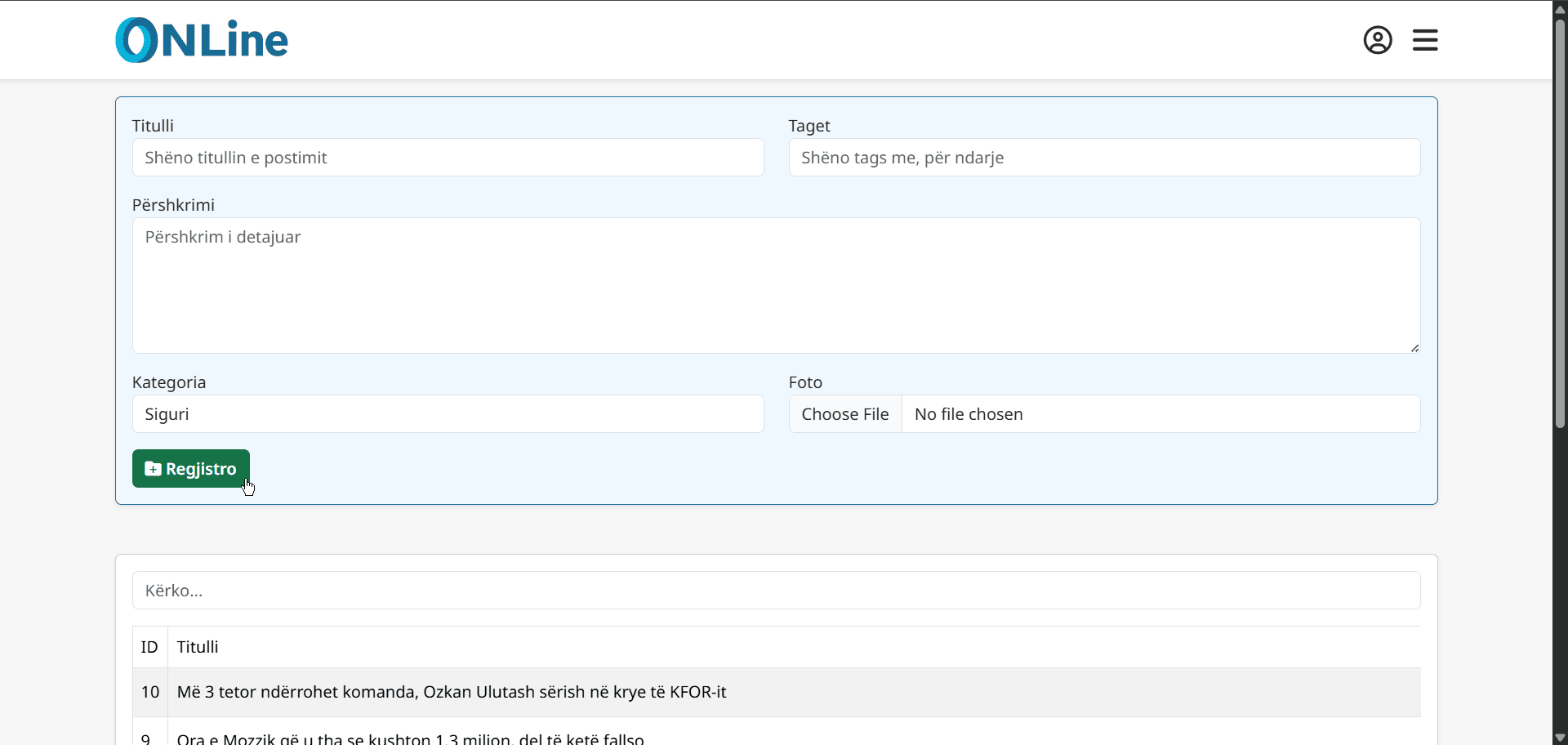Click the scrollbar up arrow
1568x745 pixels.
pyautogui.click(x=1560, y=9)
